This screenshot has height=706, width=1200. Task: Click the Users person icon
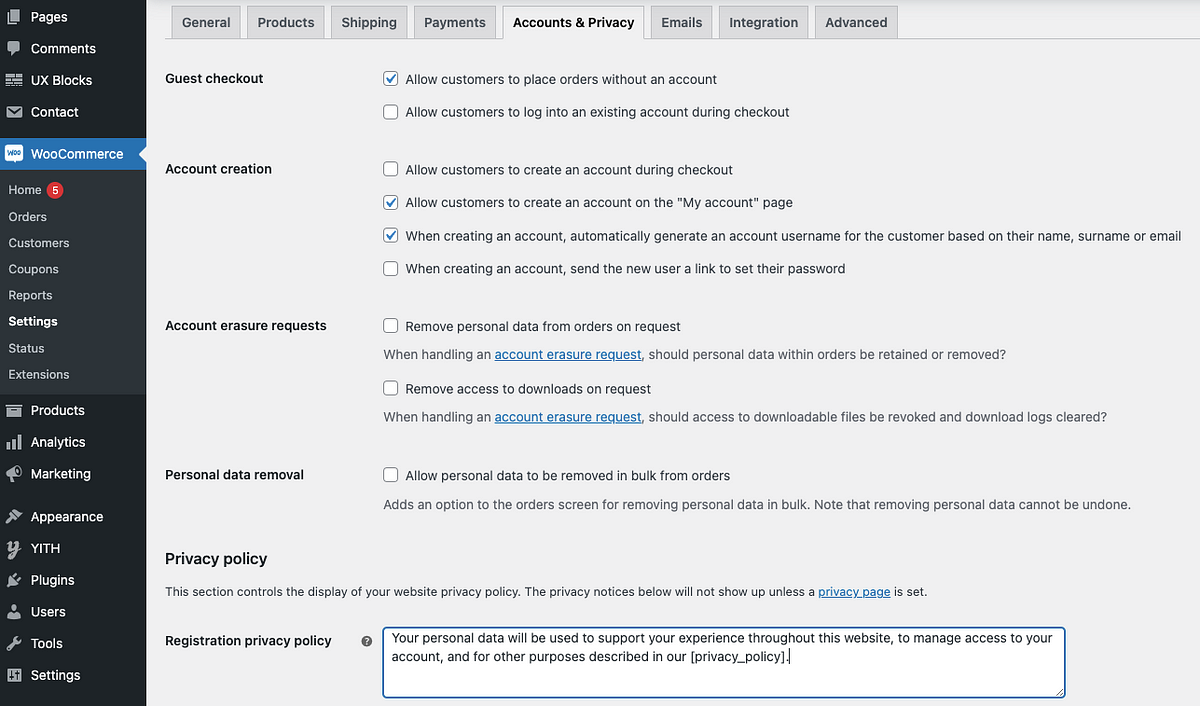pos(14,612)
